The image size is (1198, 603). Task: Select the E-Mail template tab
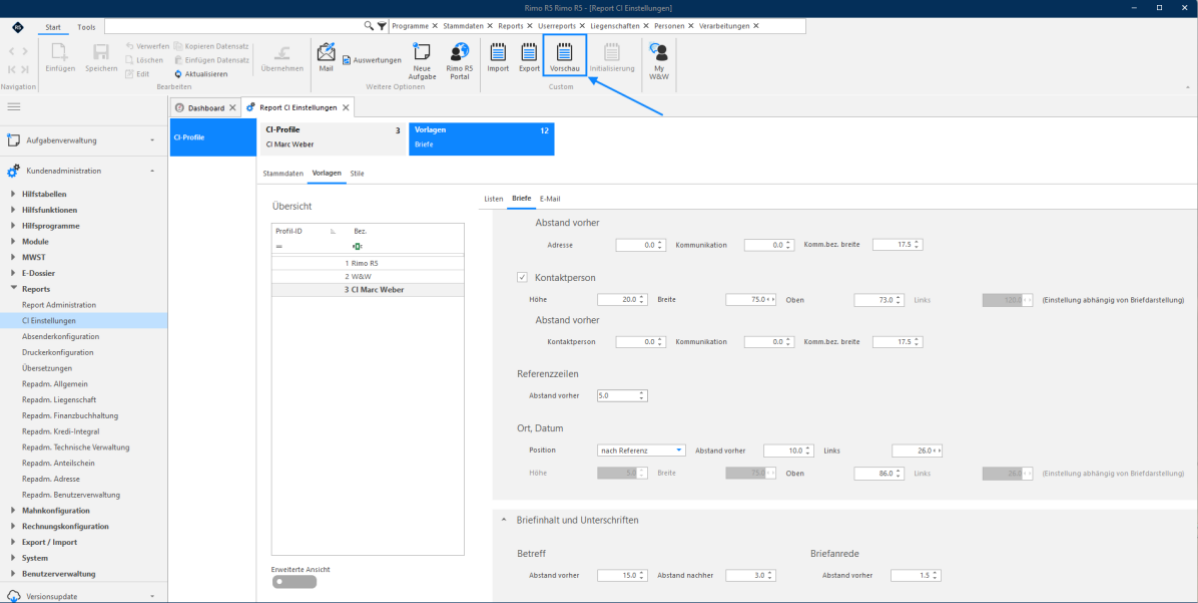point(550,199)
